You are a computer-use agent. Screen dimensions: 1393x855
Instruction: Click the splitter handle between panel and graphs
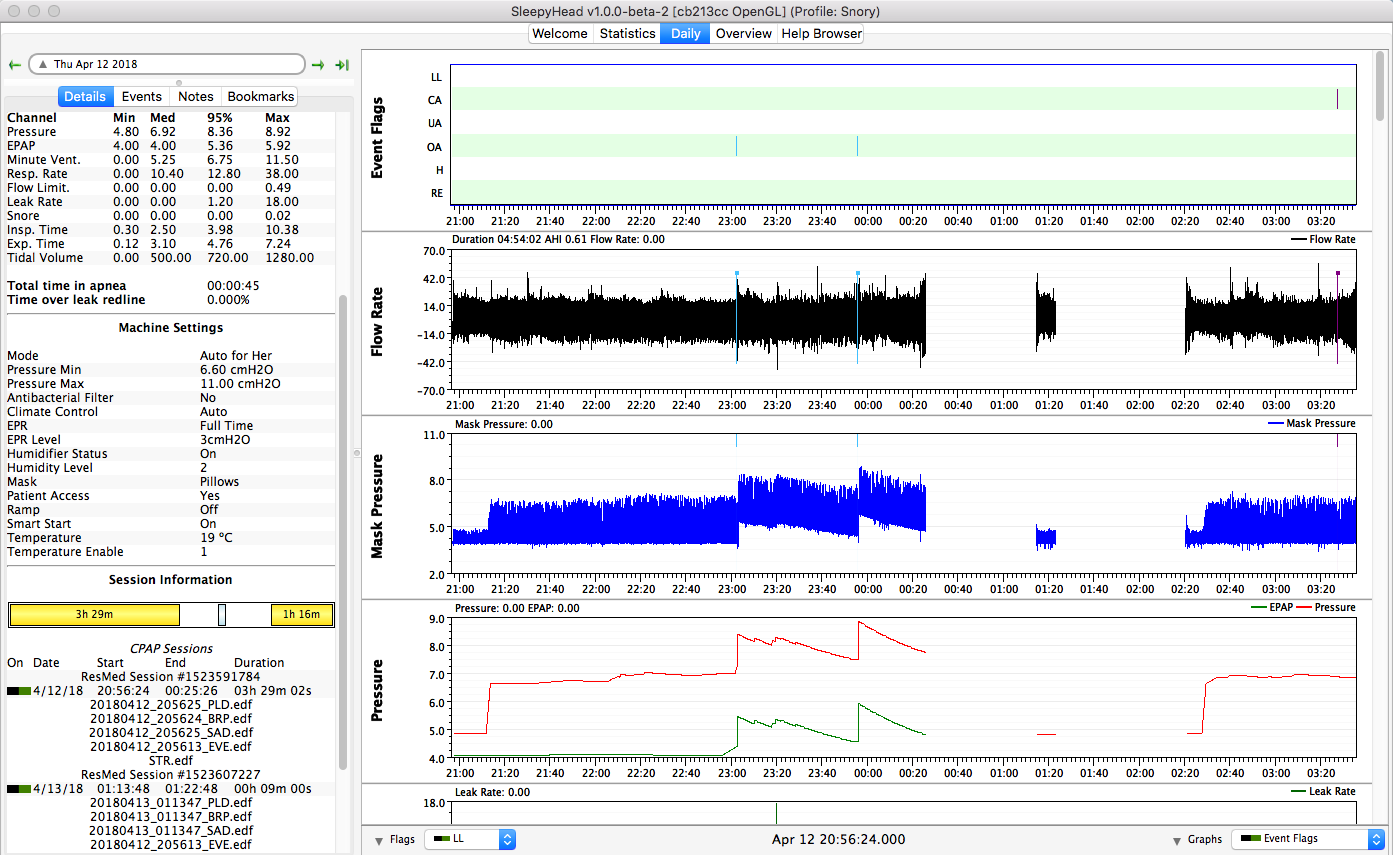356,454
